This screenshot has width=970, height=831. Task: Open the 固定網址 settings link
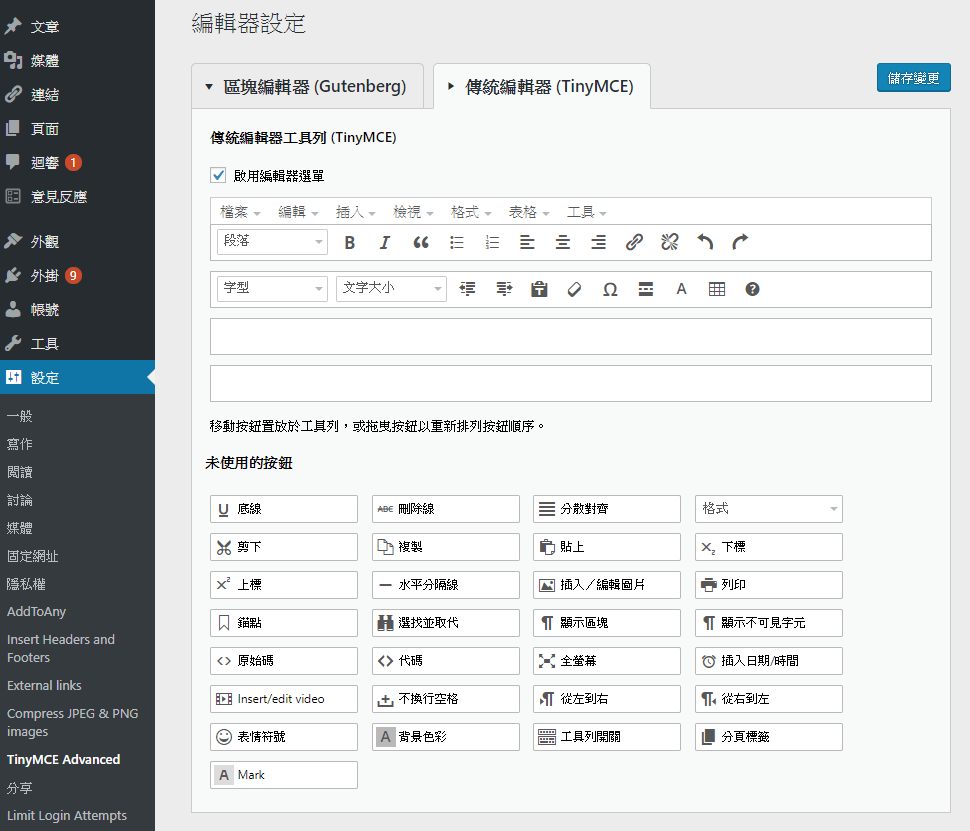coord(33,556)
